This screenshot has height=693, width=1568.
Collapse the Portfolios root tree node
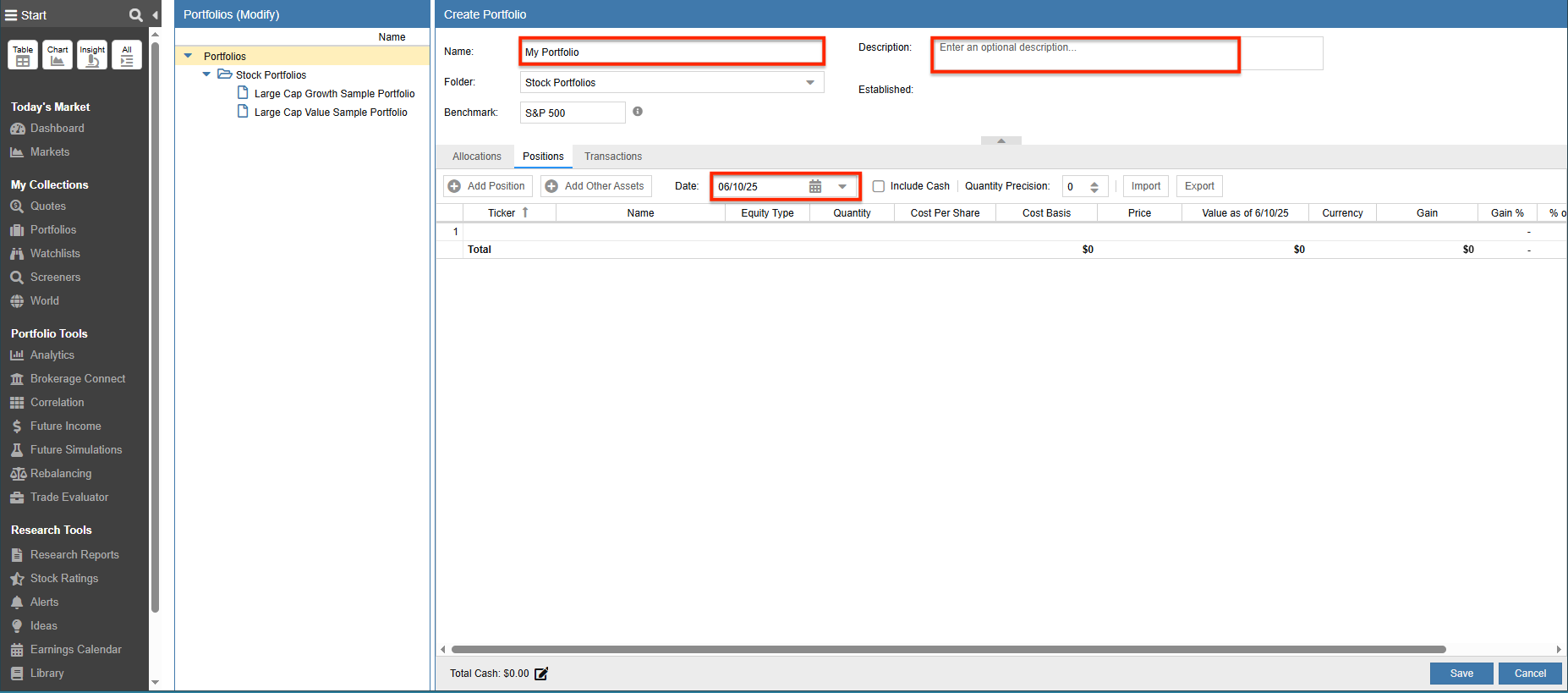(x=188, y=56)
